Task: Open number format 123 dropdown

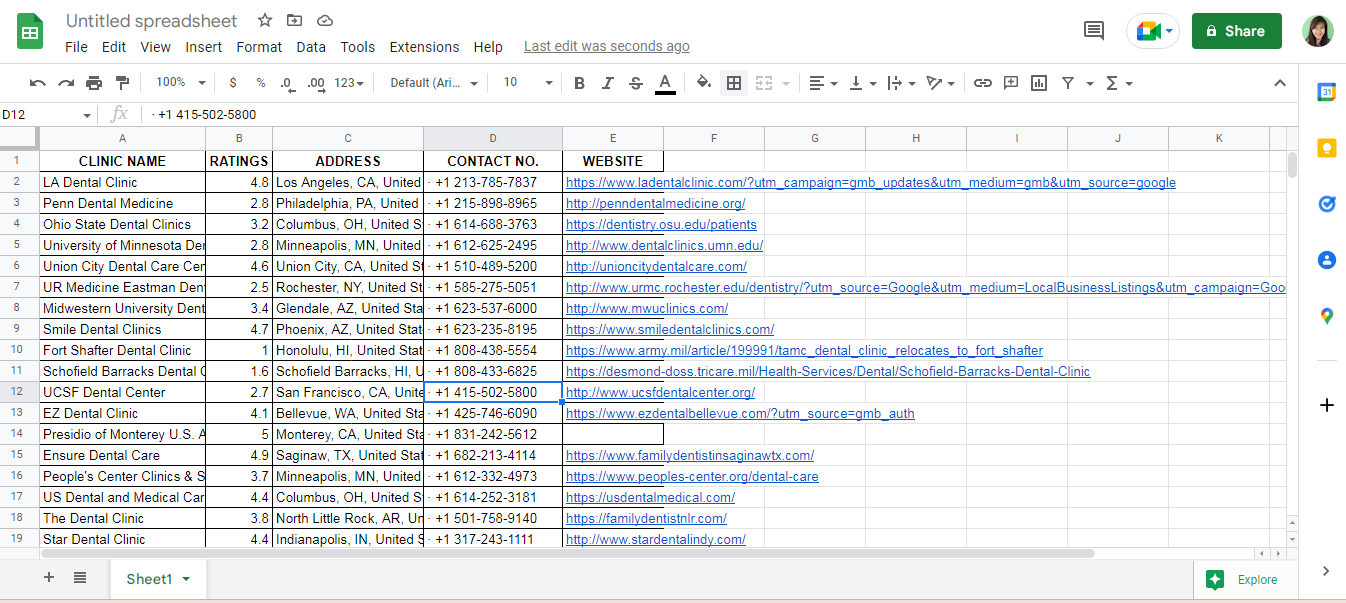Action: pos(349,83)
